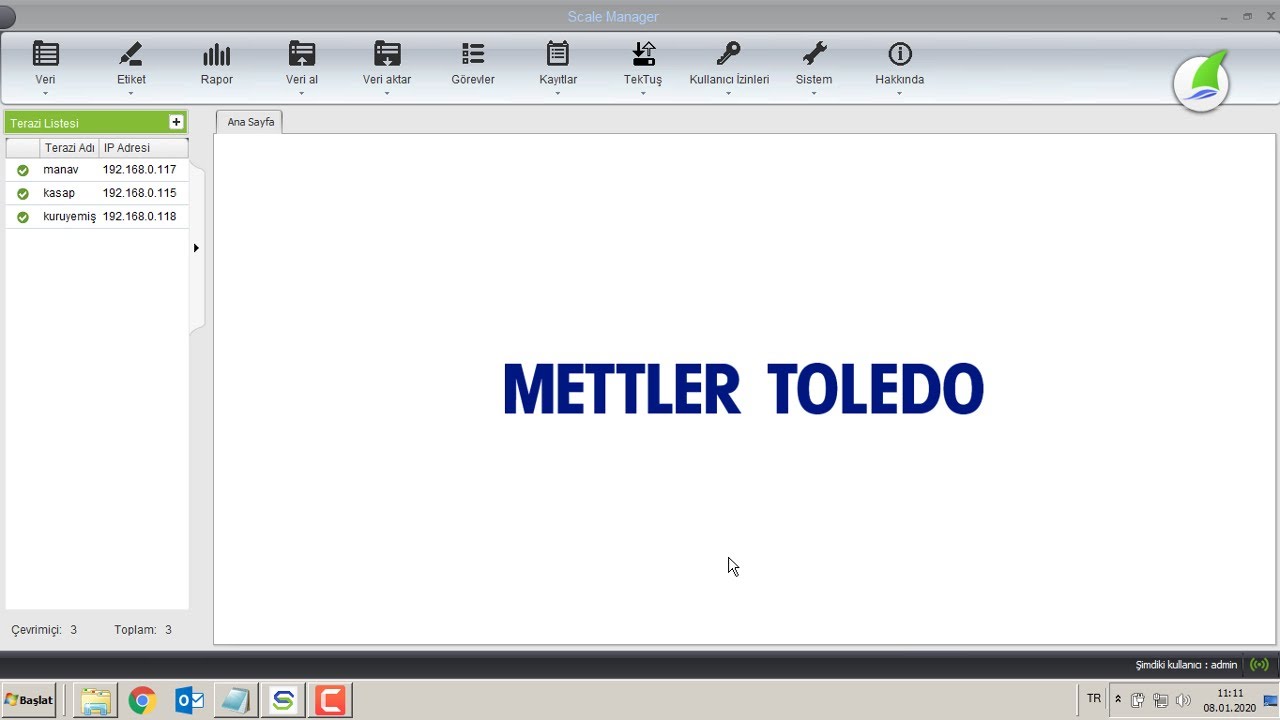Click the TR language indicator
1280x720 pixels.
(1094, 699)
